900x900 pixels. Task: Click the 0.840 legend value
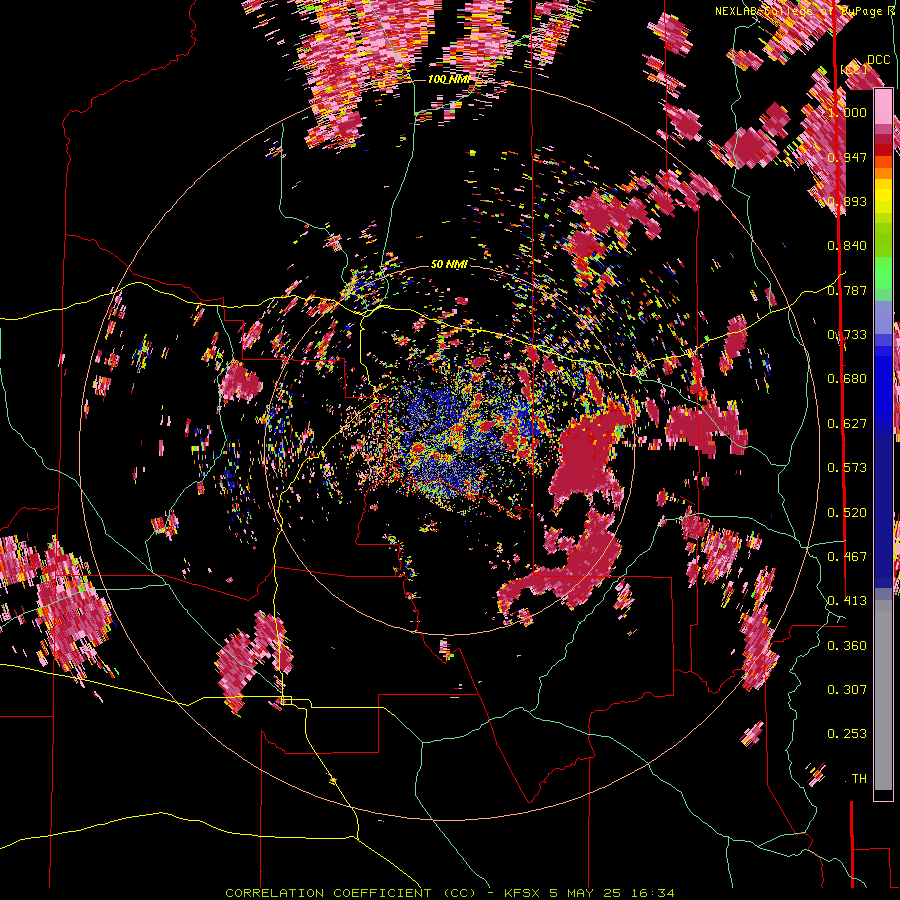tap(847, 246)
